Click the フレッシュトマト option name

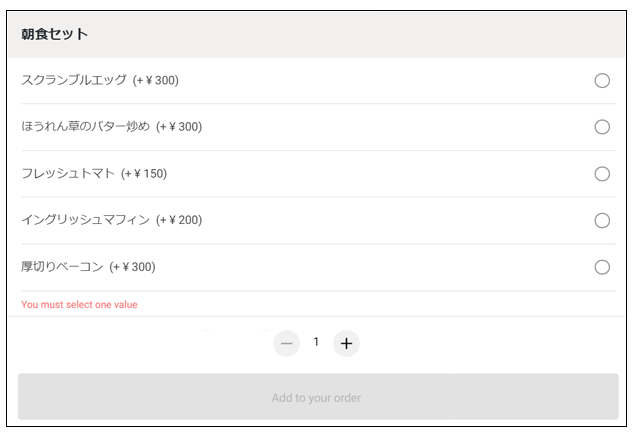pos(67,174)
